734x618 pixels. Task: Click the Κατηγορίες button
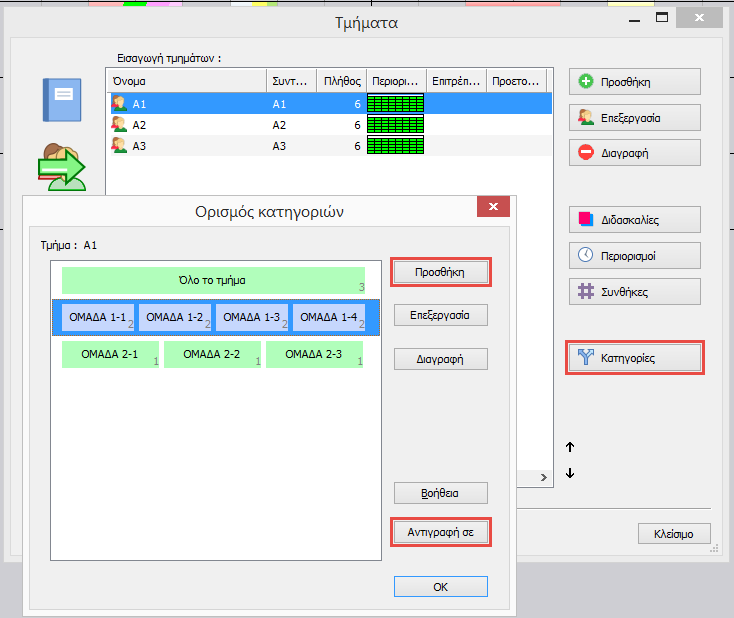point(634,357)
